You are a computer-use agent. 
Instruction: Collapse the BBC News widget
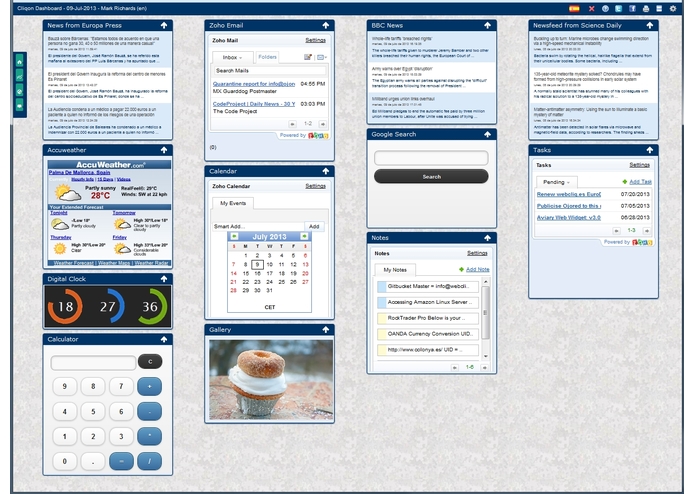(488, 25)
